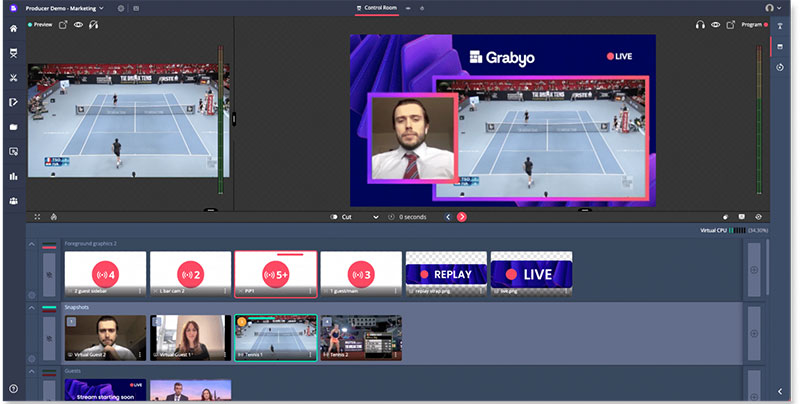Toggle the Preview eye visibility icon
Viewport: 800px width, 404px height.
(x=78, y=24)
